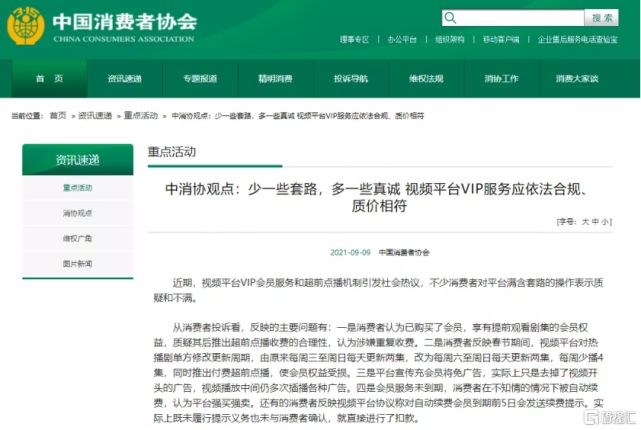Click the magnifier icon in search box
Image resolution: width=641 pixels, height=430 pixels.
coord(450,18)
